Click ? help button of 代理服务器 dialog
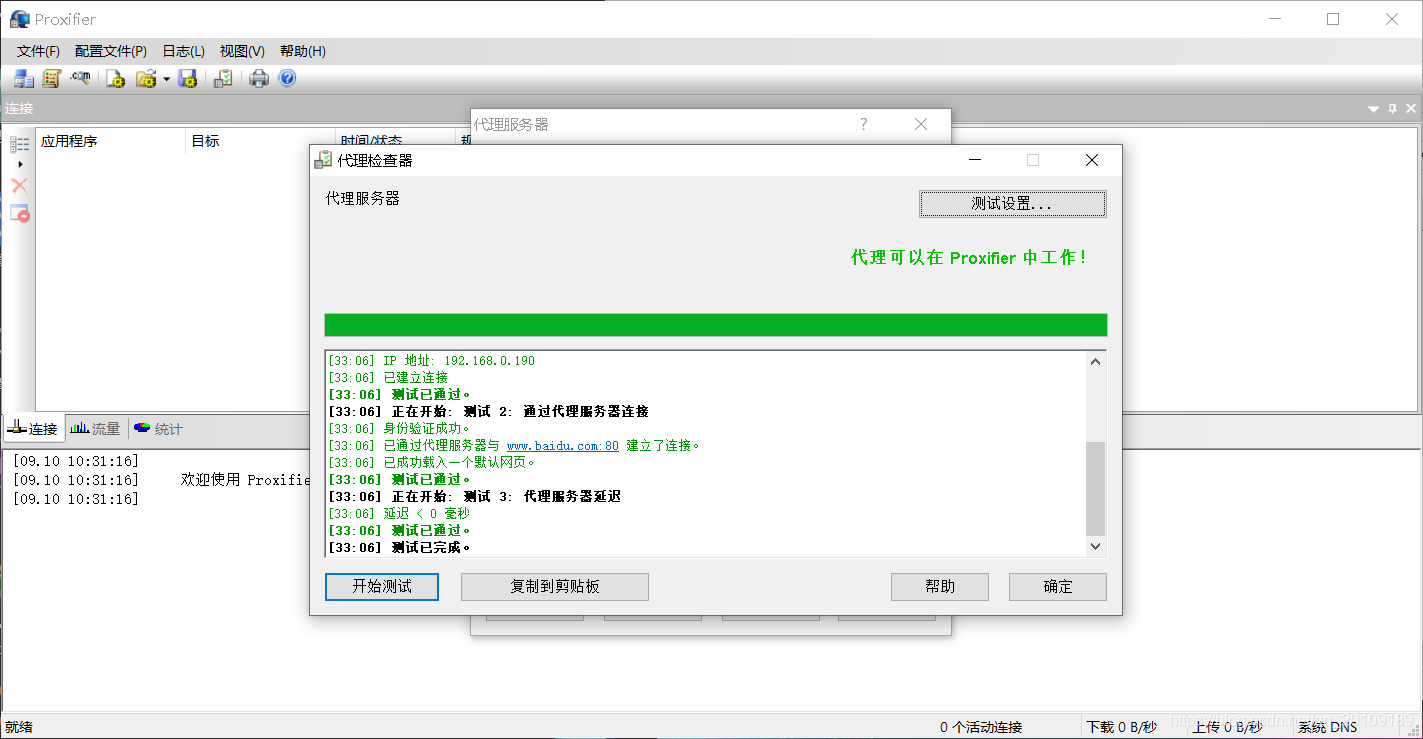The image size is (1423, 739). click(864, 124)
